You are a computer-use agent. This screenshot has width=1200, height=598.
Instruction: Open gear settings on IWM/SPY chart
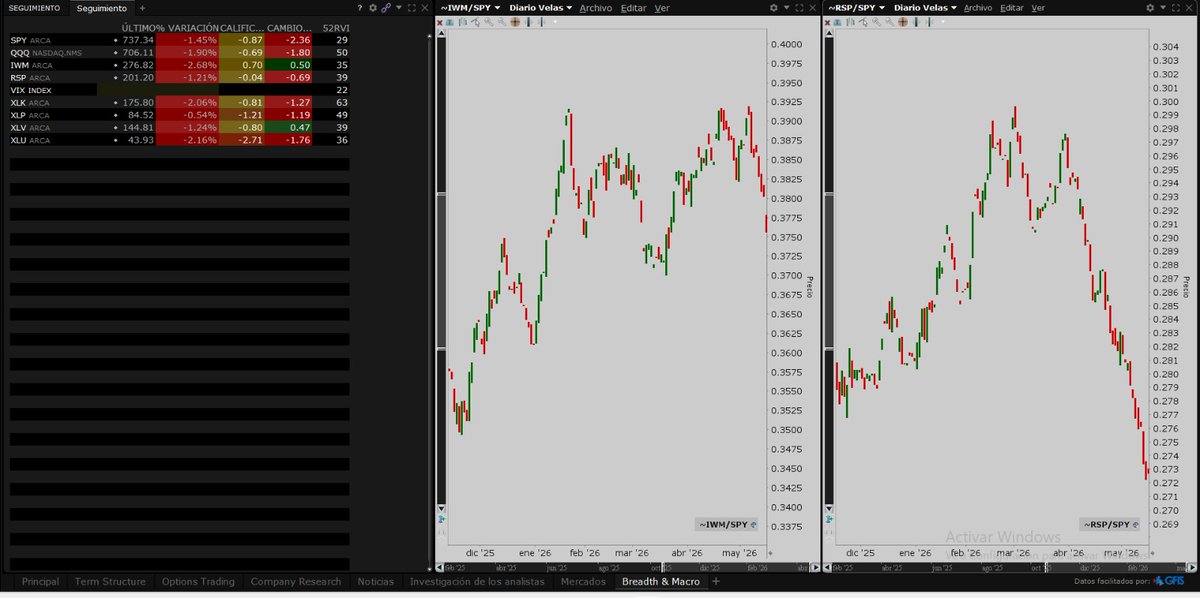773,7
